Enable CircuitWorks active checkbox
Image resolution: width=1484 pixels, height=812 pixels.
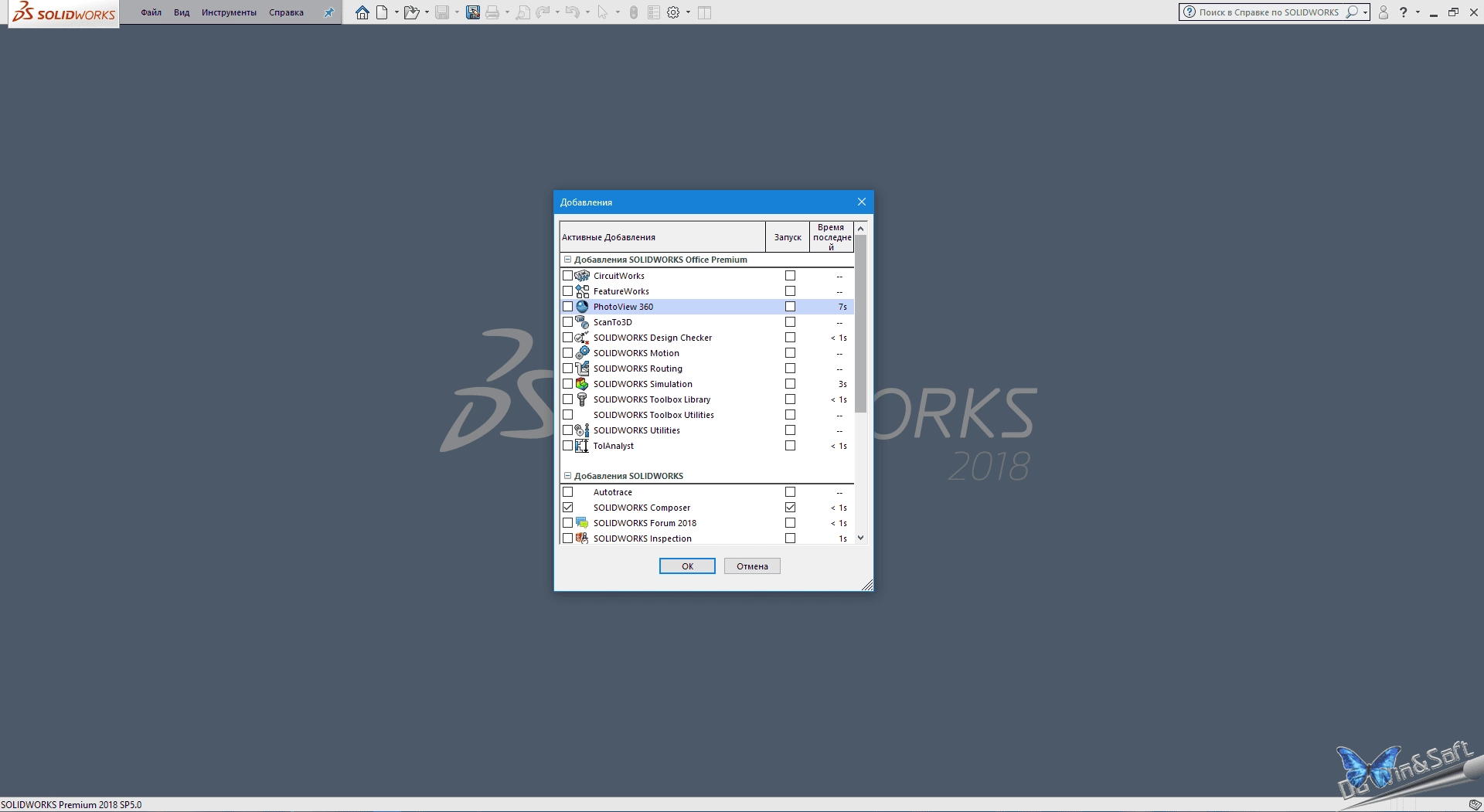click(567, 276)
